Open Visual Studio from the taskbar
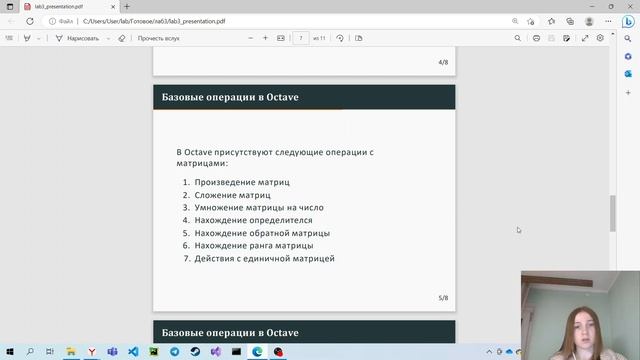Image resolution: width=640 pixels, height=360 pixels. click(216, 351)
